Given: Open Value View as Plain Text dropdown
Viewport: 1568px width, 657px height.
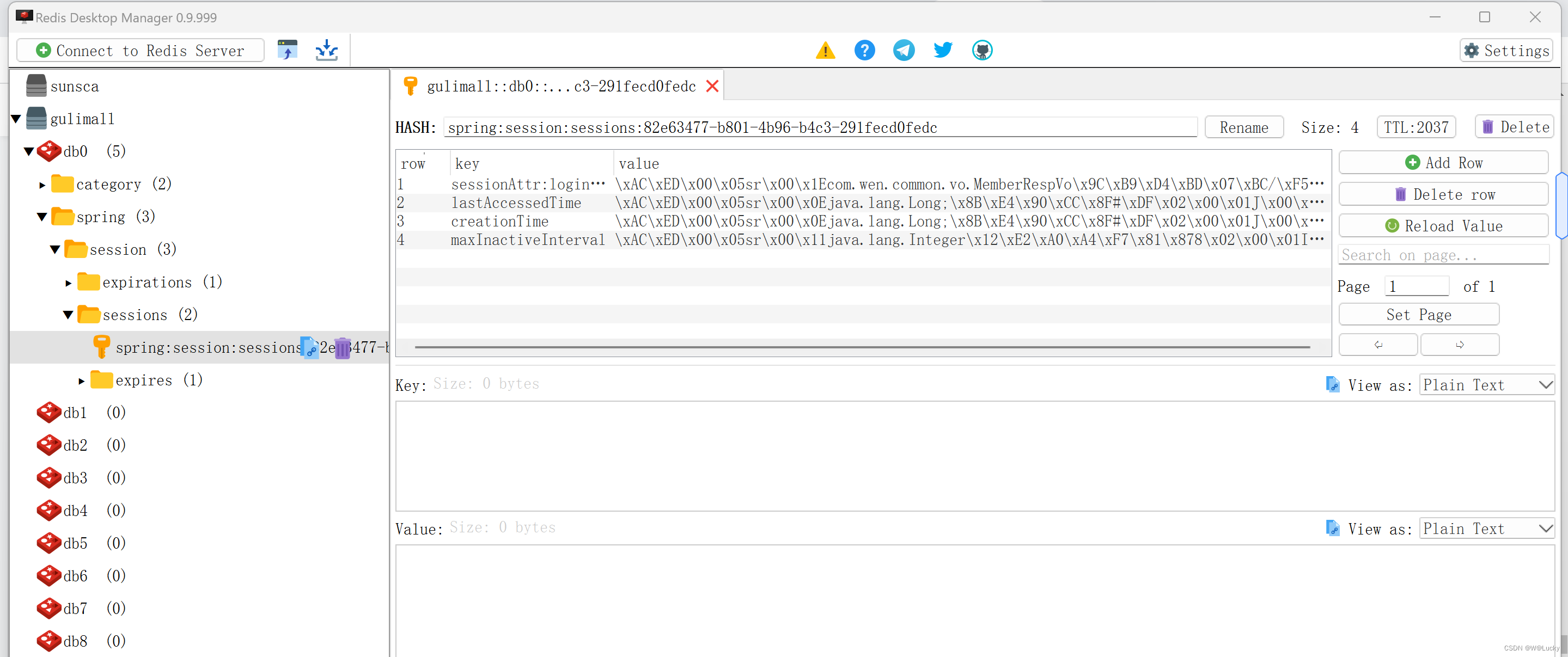Looking at the screenshot, I should (x=1486, y=529).
